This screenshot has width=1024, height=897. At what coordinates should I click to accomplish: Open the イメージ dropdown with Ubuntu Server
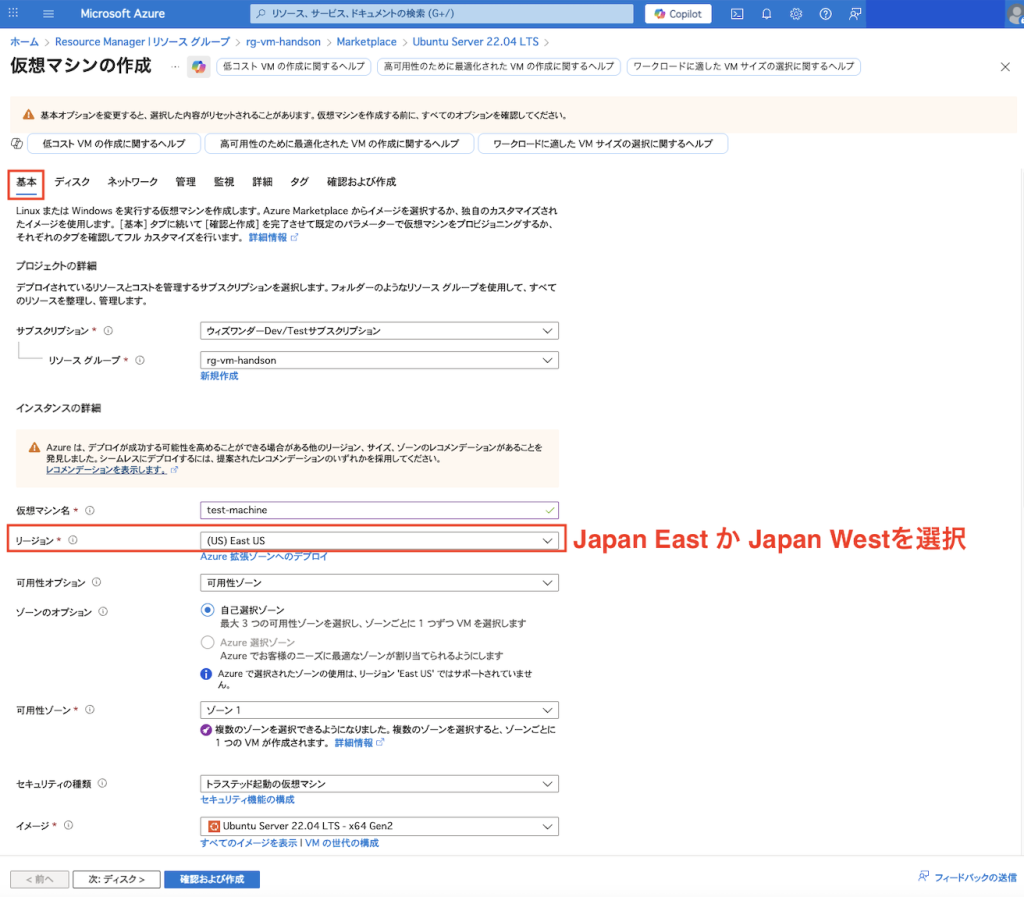pos(379,827)
